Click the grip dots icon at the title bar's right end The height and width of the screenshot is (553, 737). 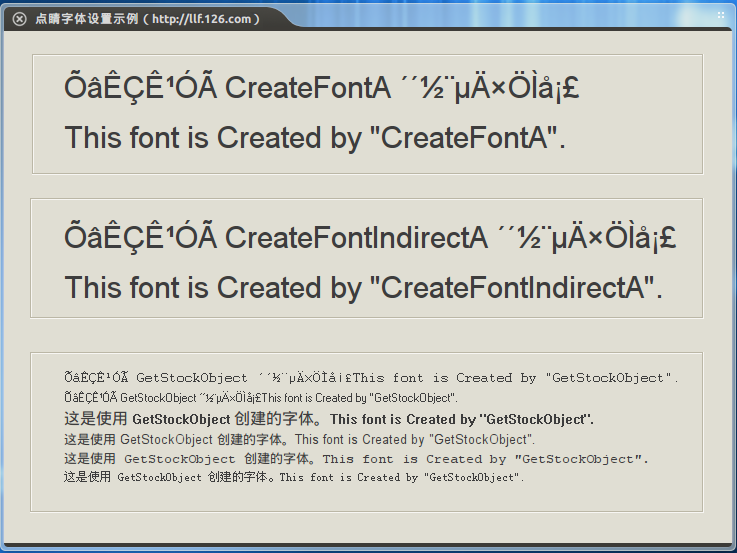point(721,16)
